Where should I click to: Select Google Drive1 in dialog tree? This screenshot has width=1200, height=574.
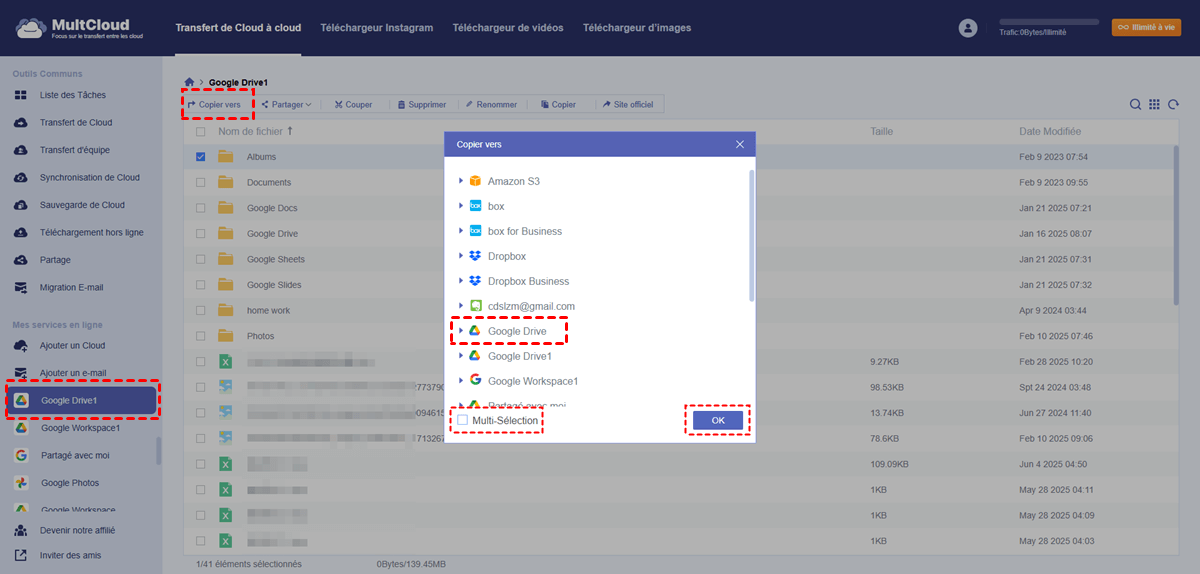[x=520, y=356]
